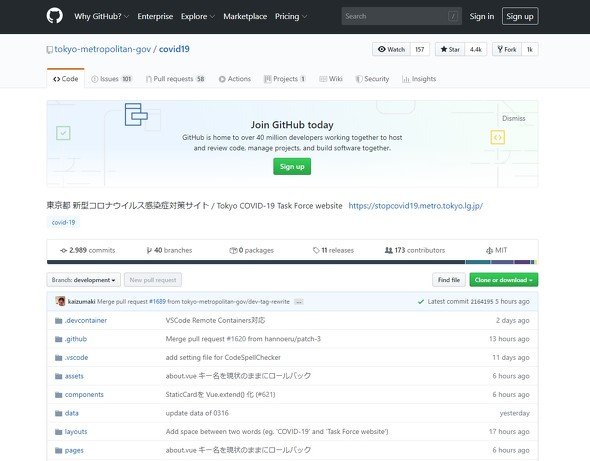Expand the commit message ellipsis button
The height and width of the screenshot is (461, 590).
299,302
